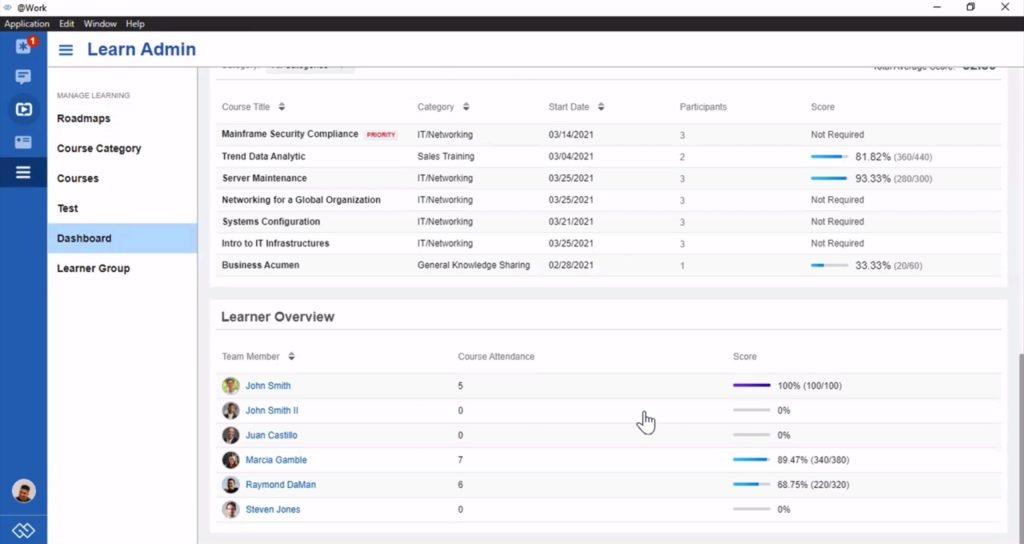Select the list menu icon in sidebar
Screen dimensions: 1024x544
tap(23, 172)
